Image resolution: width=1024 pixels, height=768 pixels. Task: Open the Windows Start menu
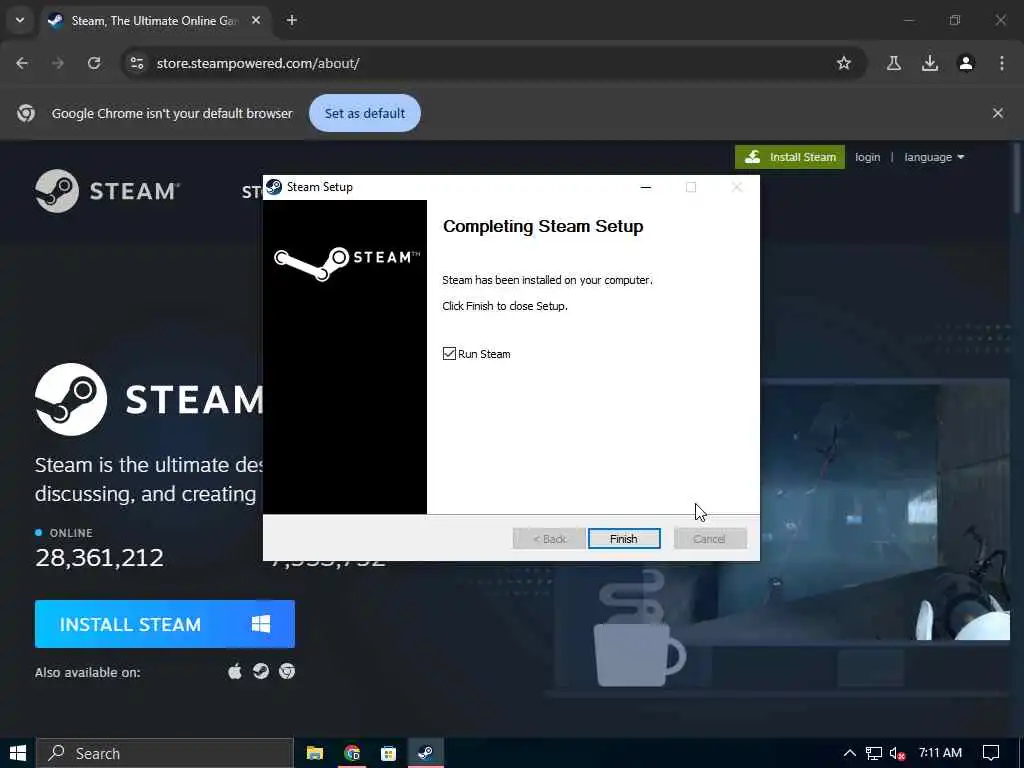pyautogui.click(x=18, y=753)
